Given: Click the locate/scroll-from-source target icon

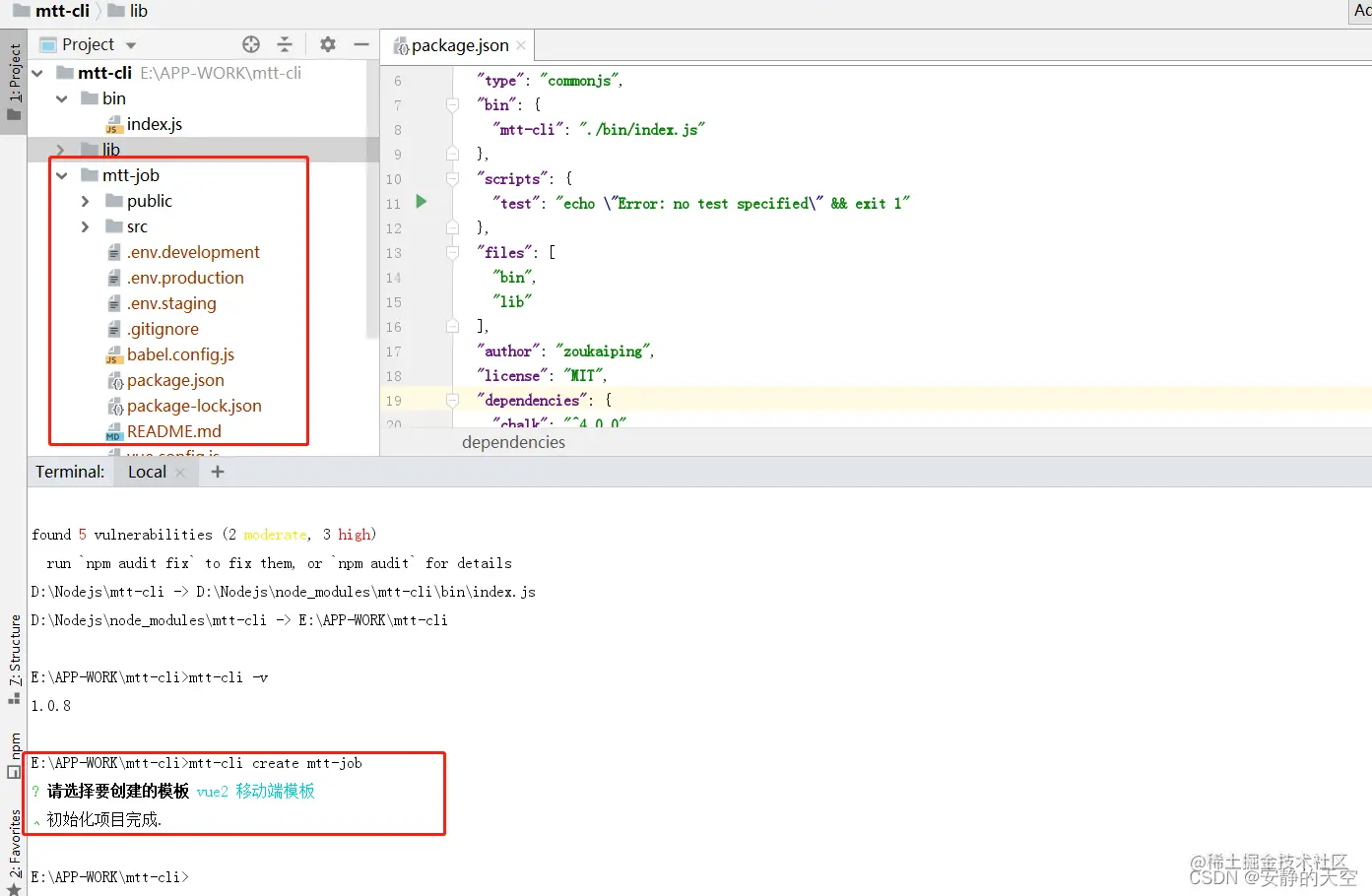Looking at the screenshot, I should pyautogui.click(x=251, y=44).
